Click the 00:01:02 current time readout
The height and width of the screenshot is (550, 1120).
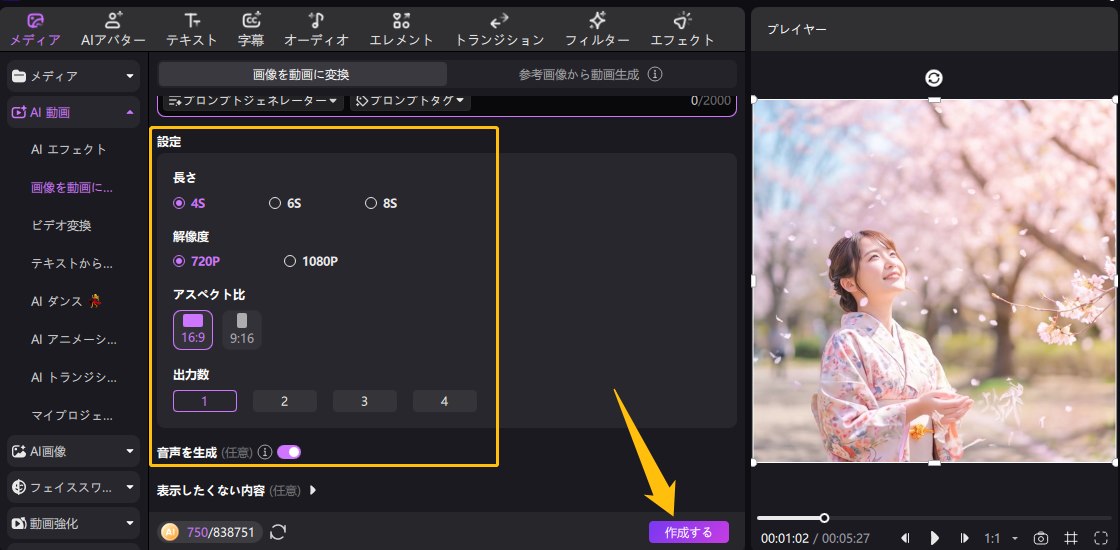click(785, 538)
